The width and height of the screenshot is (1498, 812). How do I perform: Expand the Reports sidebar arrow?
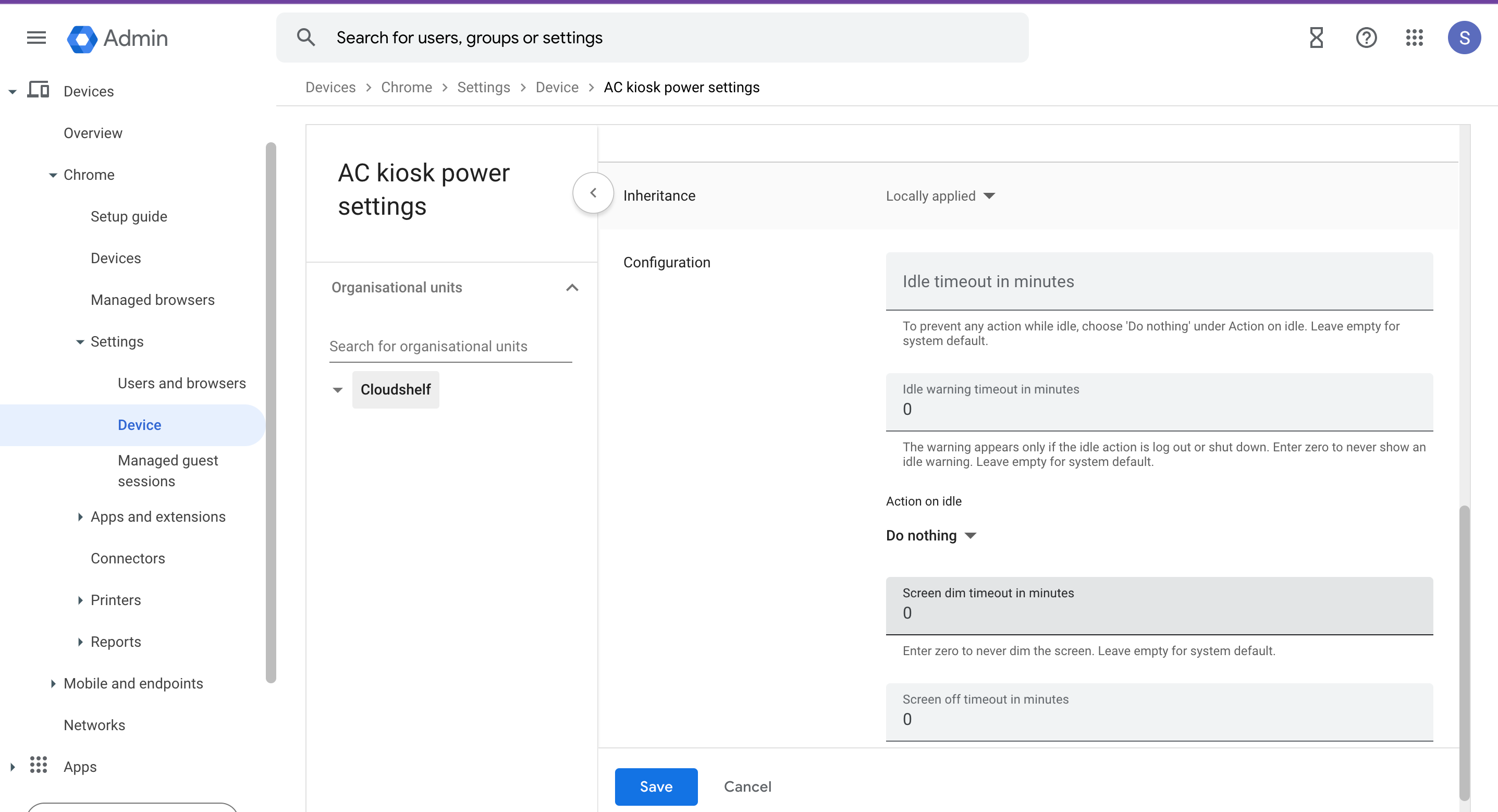pyautogui.click(x=80, y=642)
